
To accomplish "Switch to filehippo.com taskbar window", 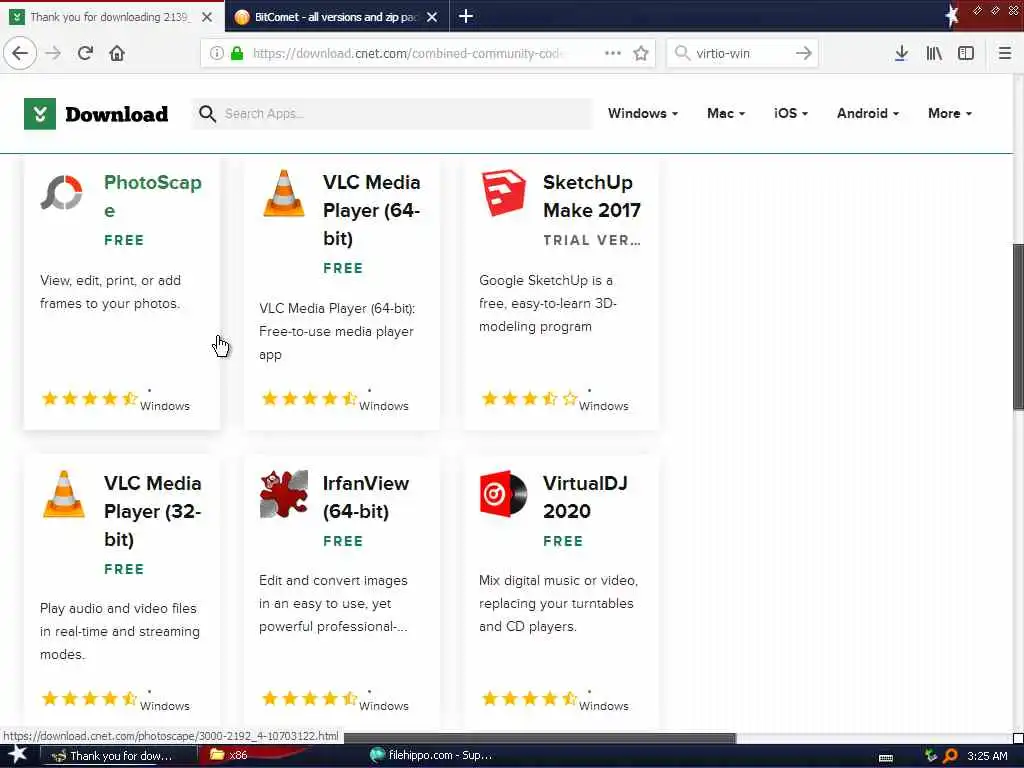I will pos(431,755).
